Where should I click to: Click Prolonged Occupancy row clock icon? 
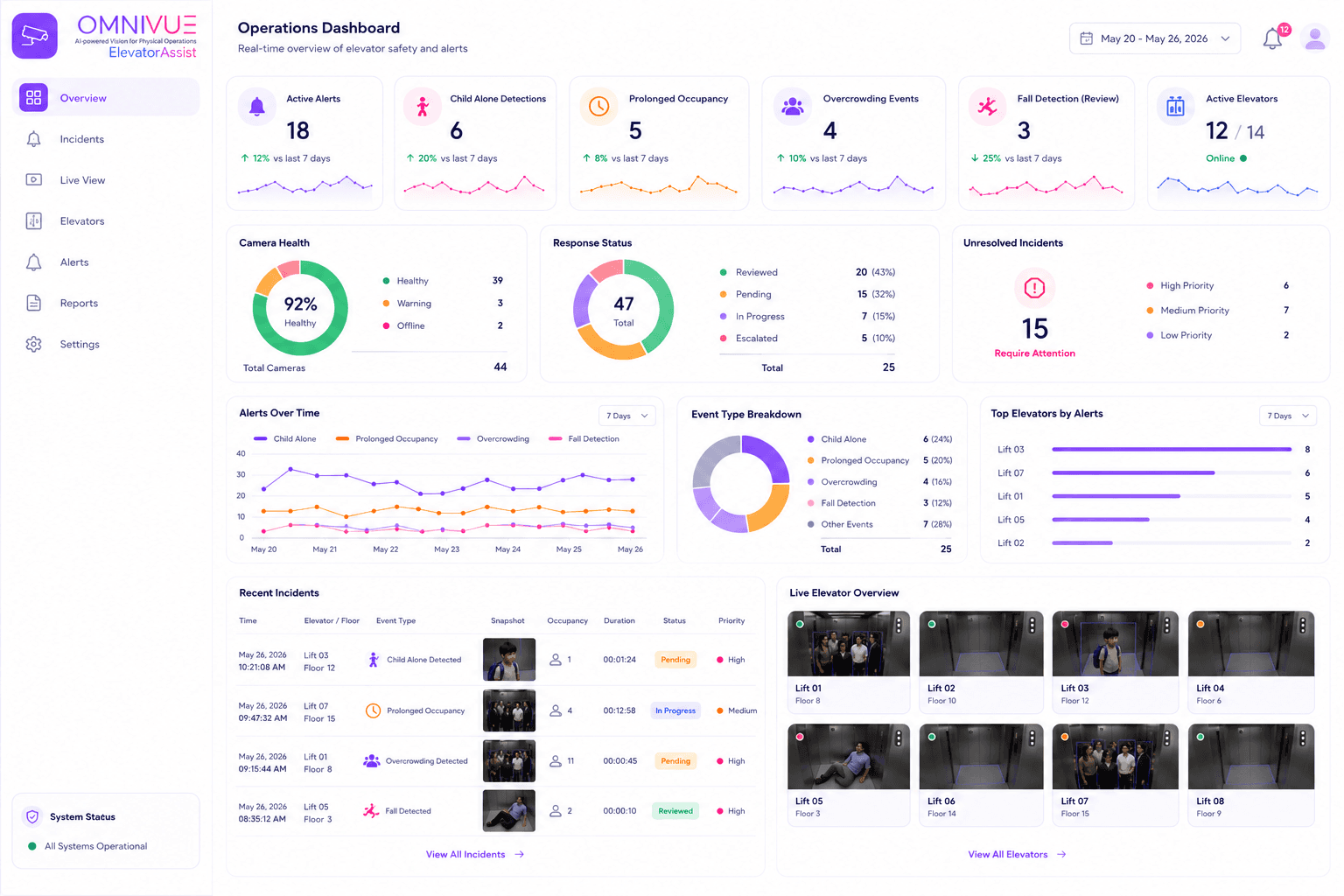point(373,710)
